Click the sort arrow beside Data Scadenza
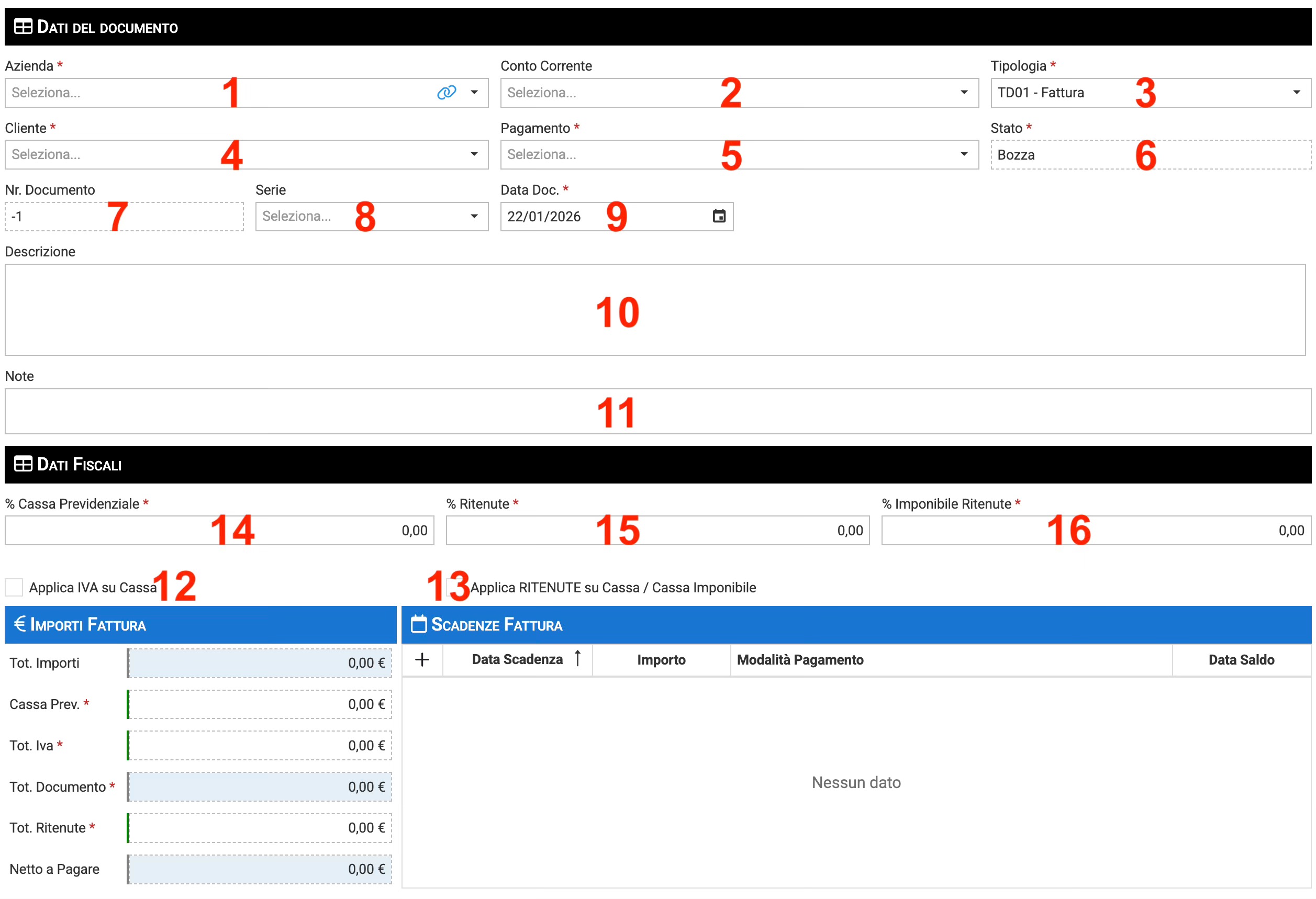The image size is (1316, 899). tap(577, 658)
